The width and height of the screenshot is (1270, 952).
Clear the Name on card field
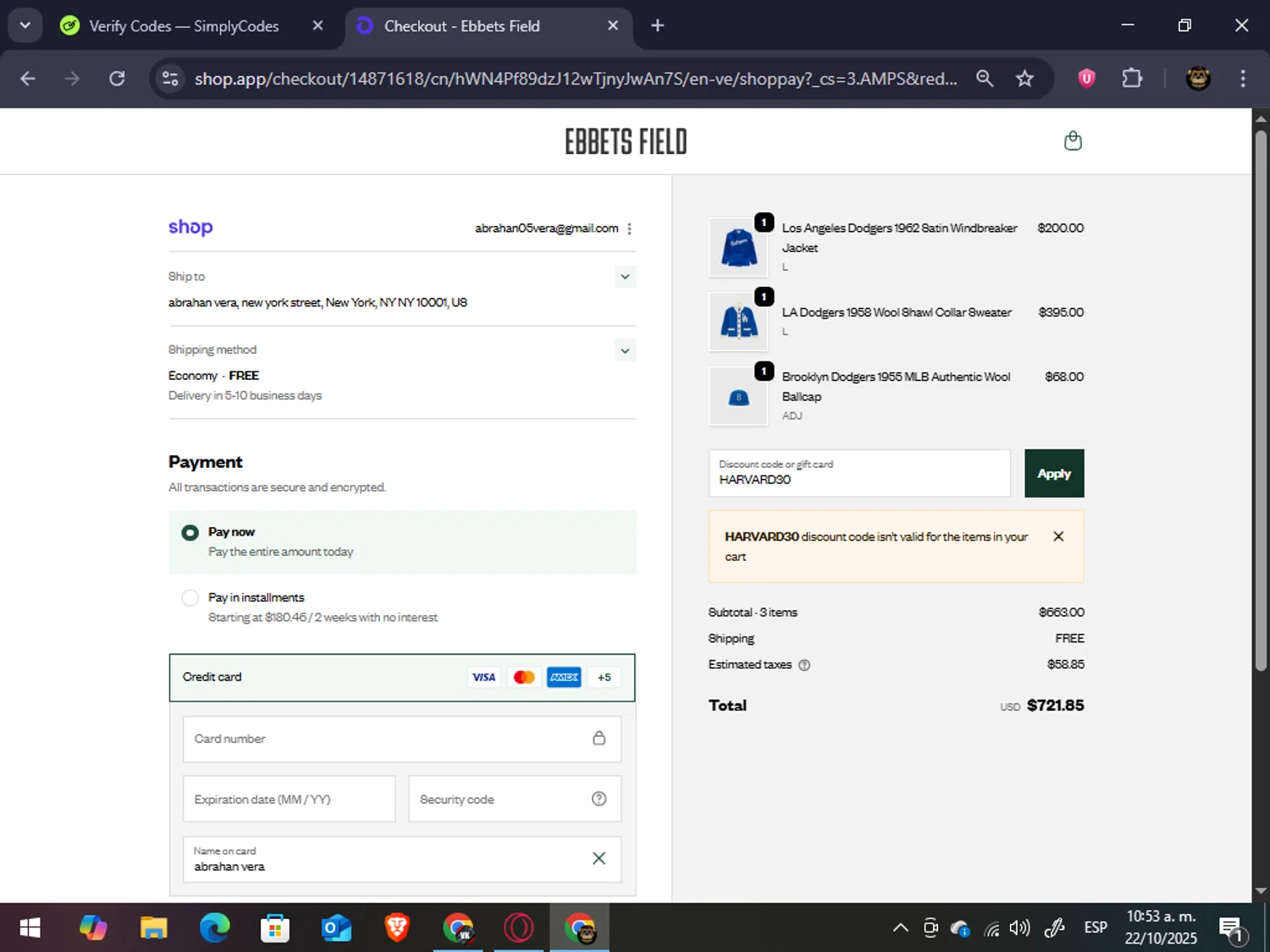(x=599, y=858)
